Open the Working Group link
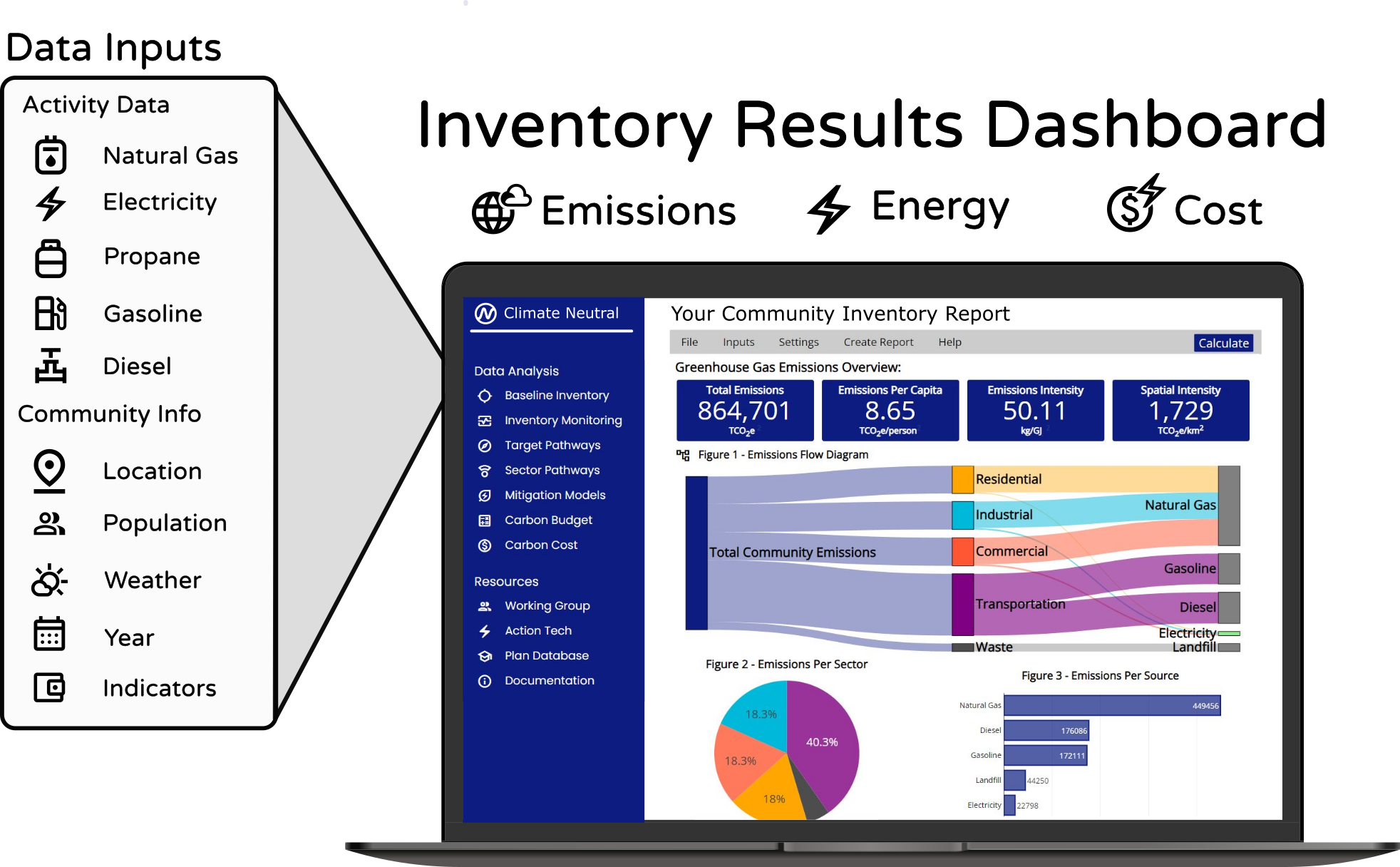Viewport: 1400px width, 867px height. click(x=547, y=606)
